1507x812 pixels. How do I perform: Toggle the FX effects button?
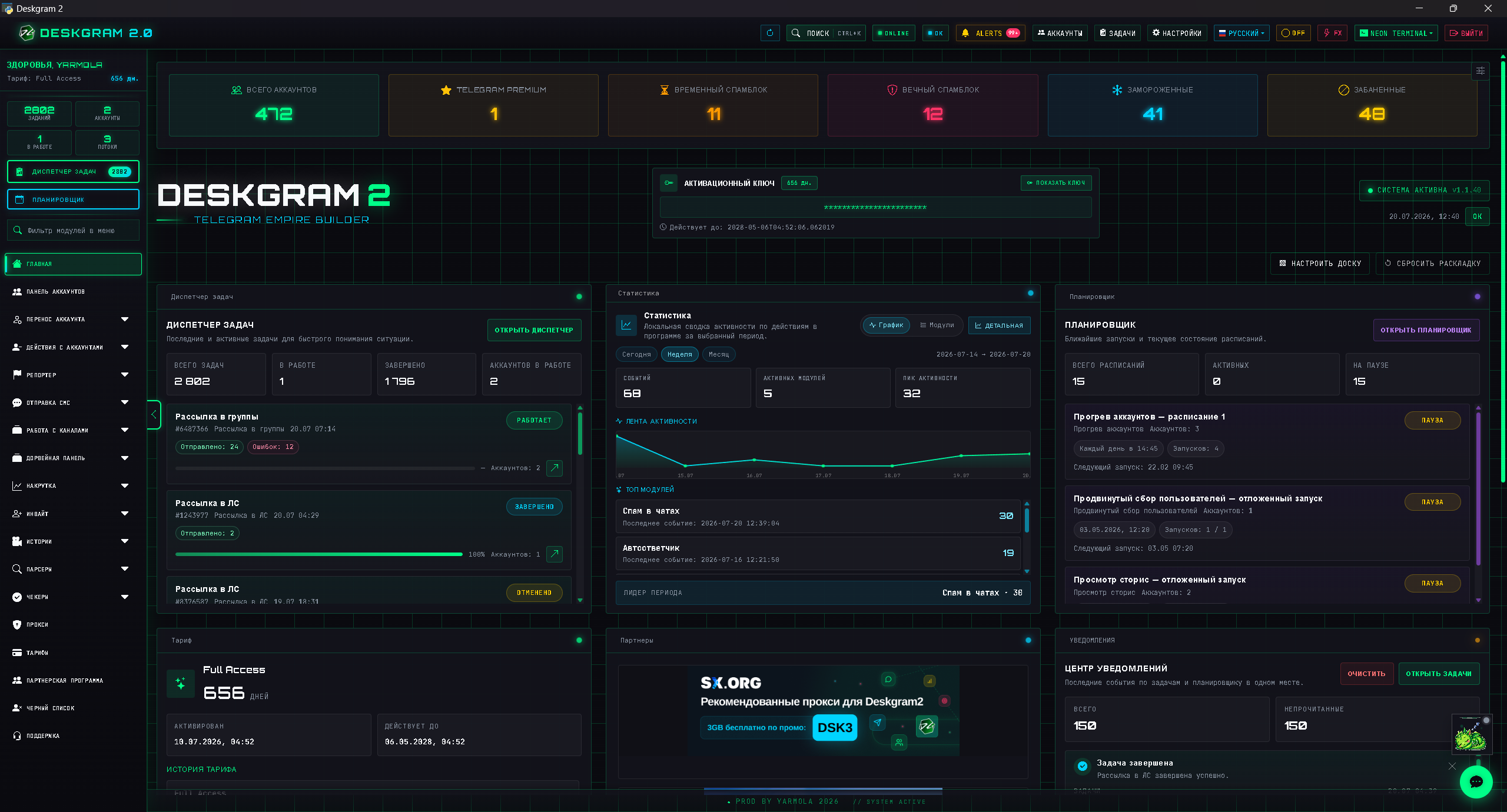click(1333, 33)
